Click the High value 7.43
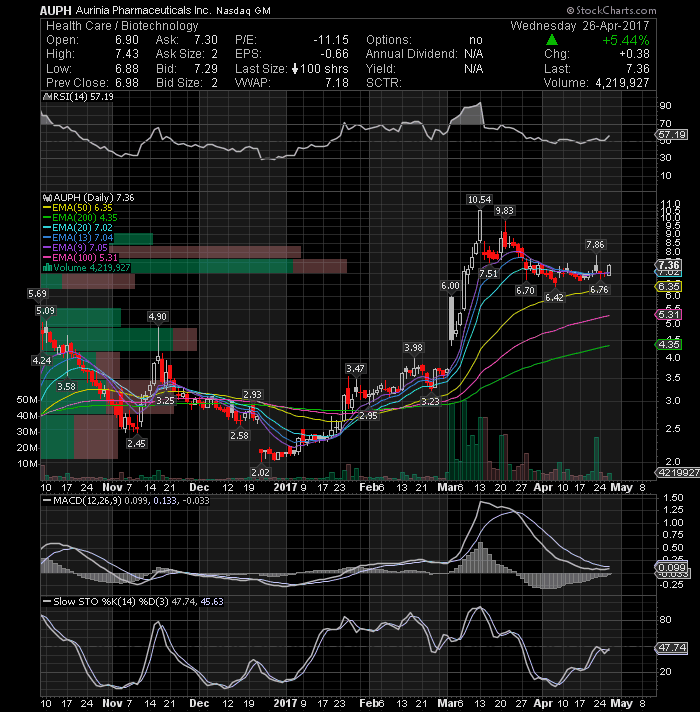Screen dimensions: 700x712 (127, 54)
